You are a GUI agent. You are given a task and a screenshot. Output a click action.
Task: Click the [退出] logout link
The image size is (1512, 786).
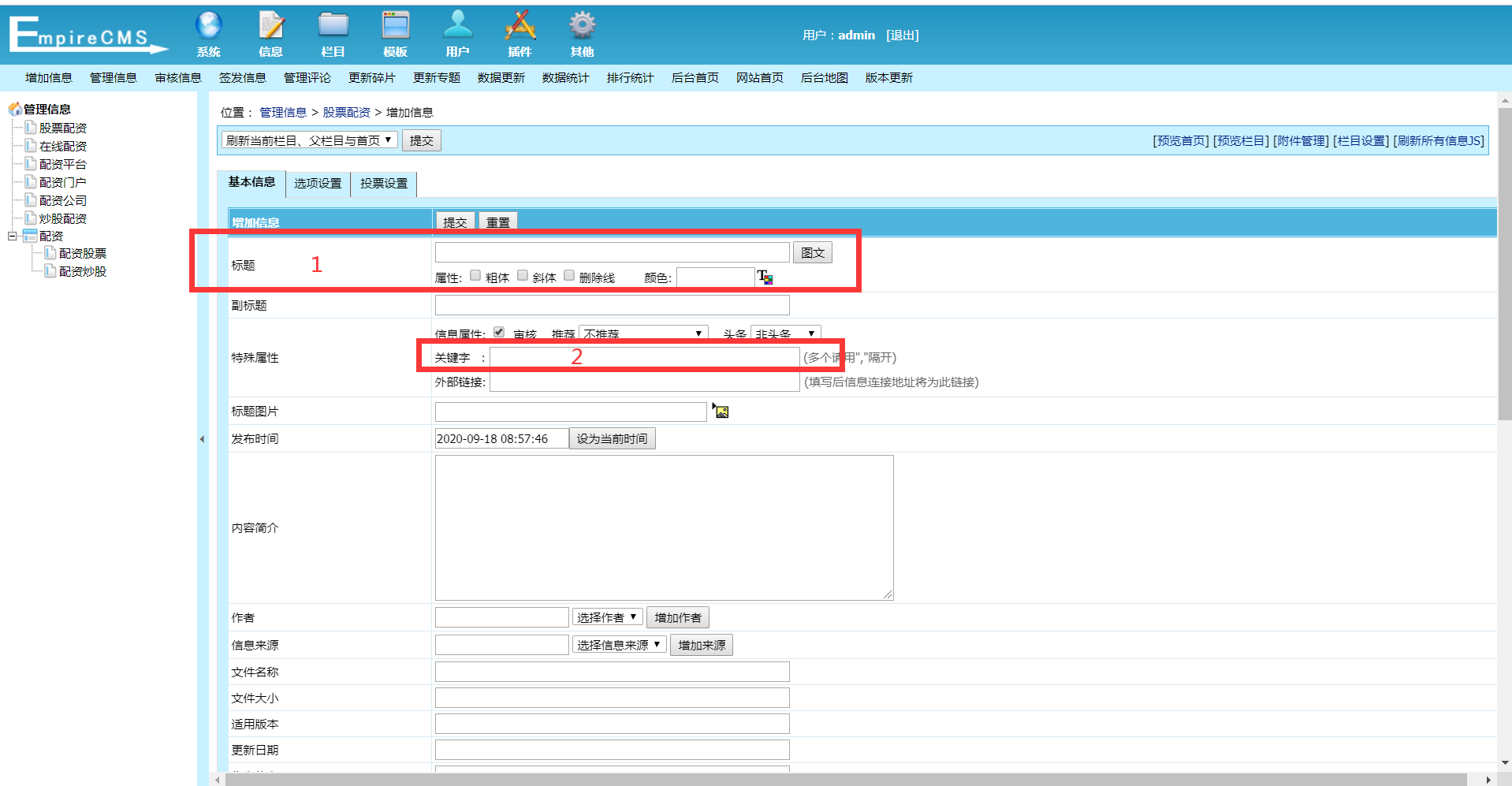click(x=903, y=35)
